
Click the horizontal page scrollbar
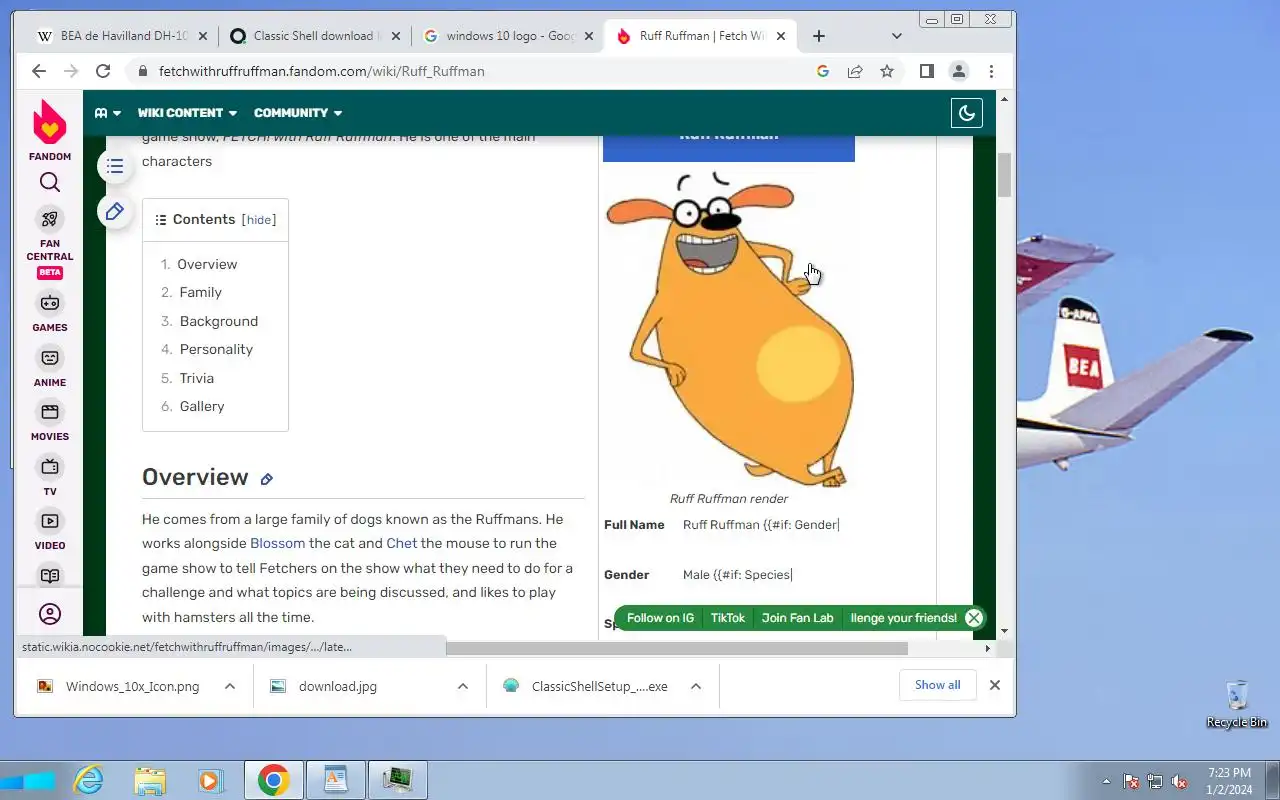tap(676, 648)
